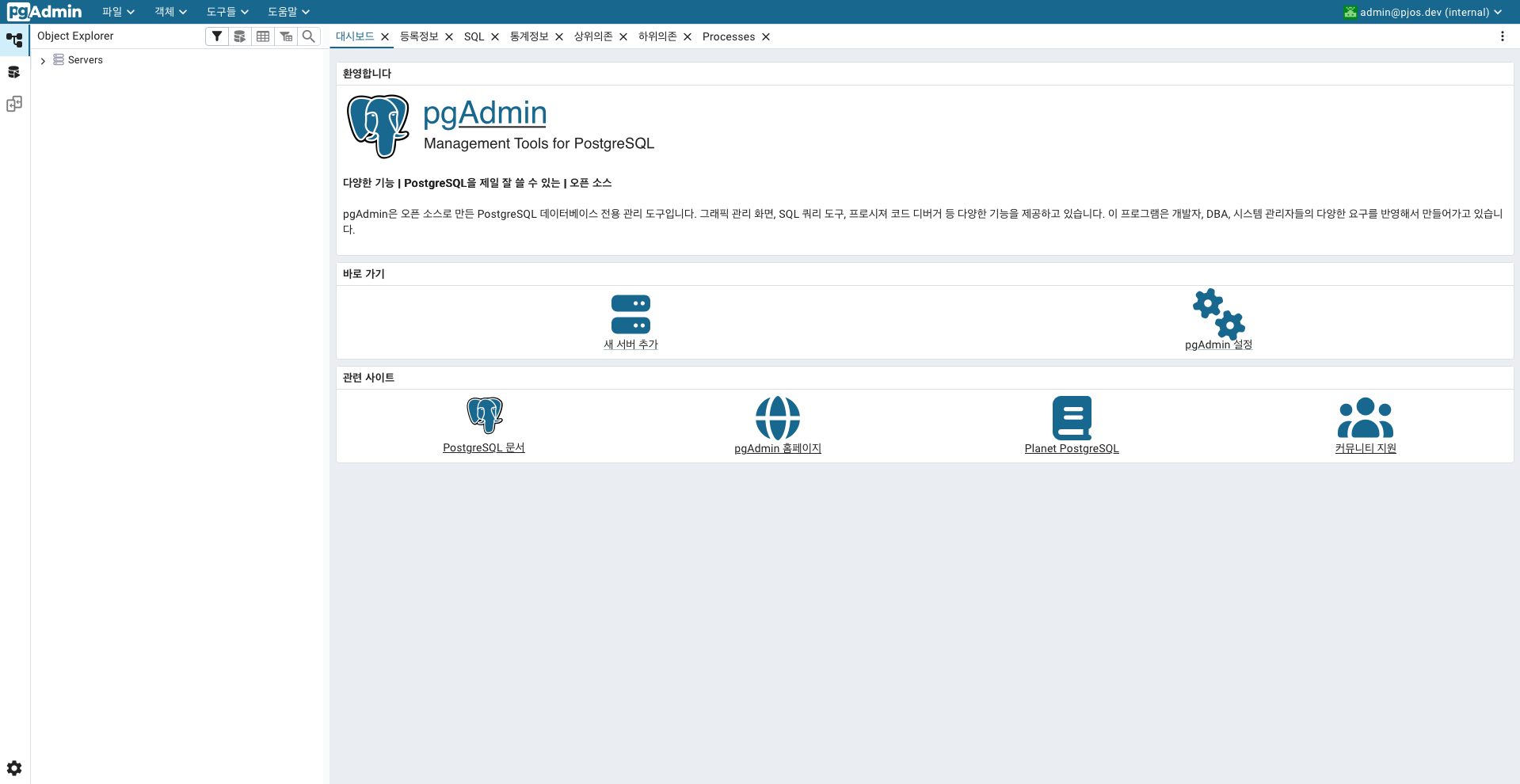This screenshot has height=784, width=1520.
Task: Open the Object Explorer sidebar icon
Action: [x=14, y=40]
